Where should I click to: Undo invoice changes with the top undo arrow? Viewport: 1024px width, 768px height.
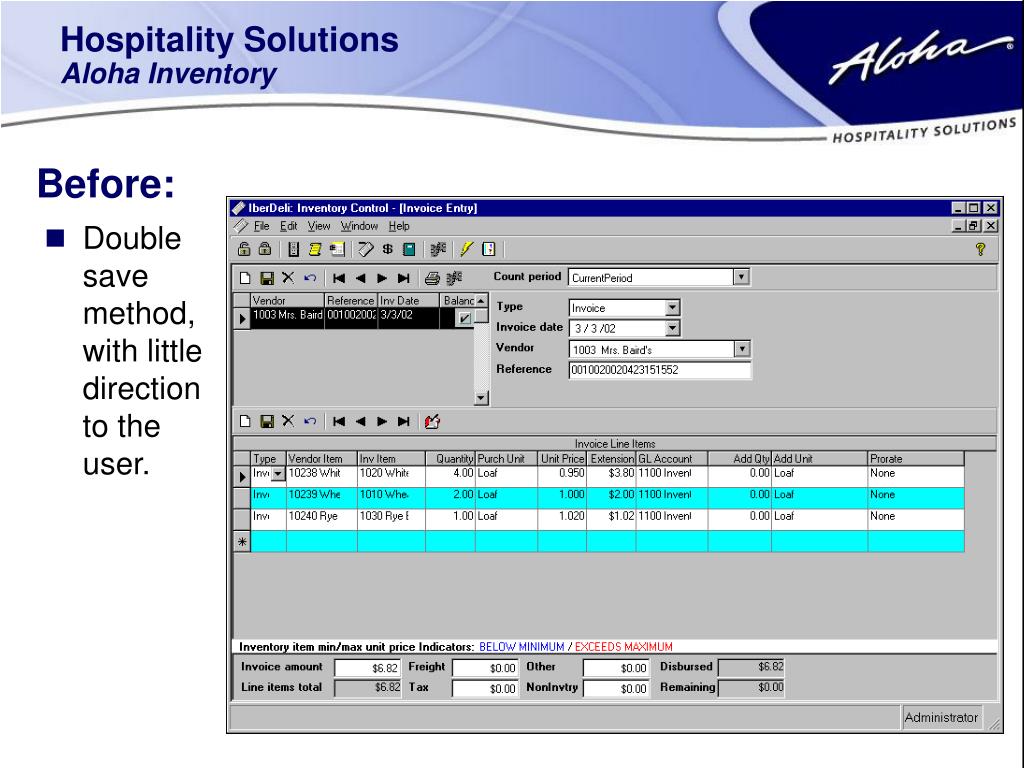point(310,278)
